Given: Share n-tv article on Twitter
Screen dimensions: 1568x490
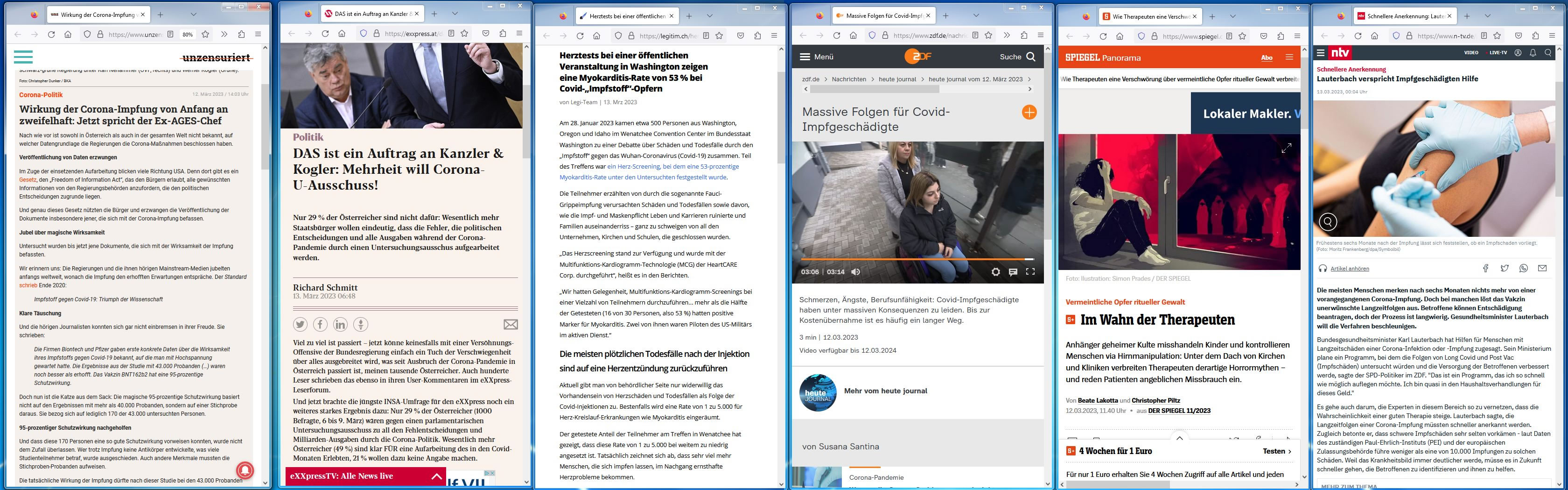Looking at the screenshot, I should click(1505, 268).
